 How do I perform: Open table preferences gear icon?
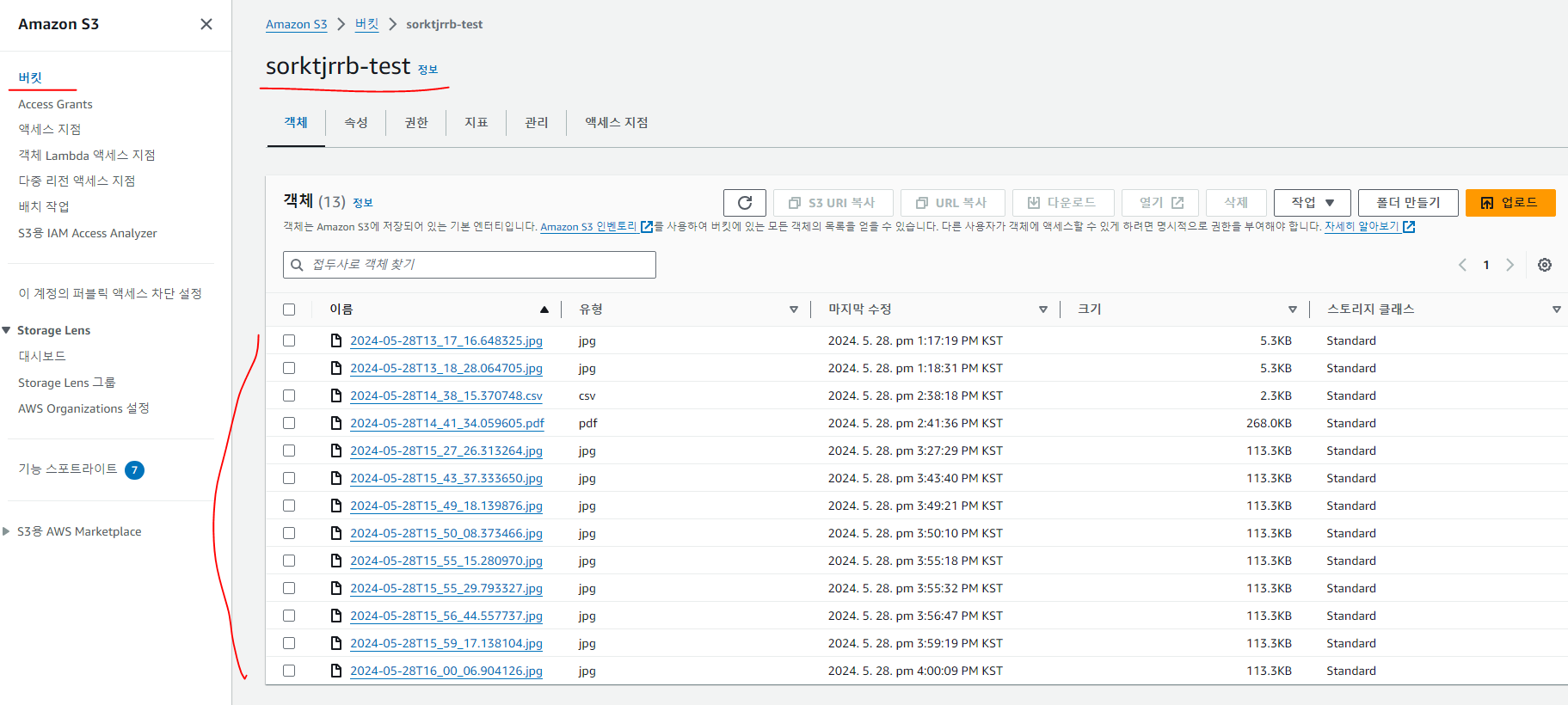point(1545,265)
